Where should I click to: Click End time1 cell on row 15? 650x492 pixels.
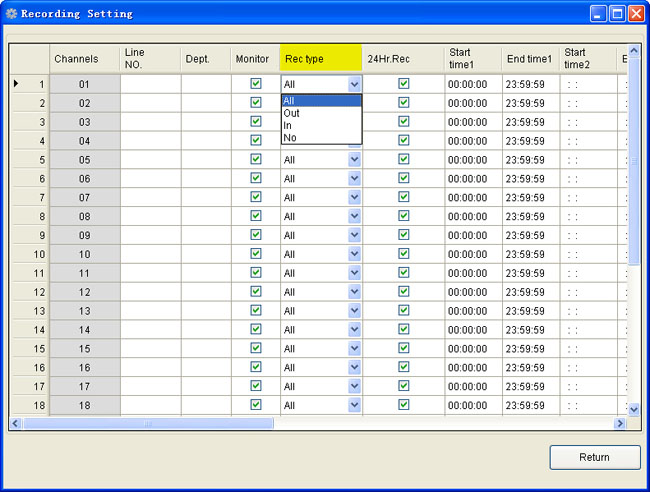pos(530,348)
